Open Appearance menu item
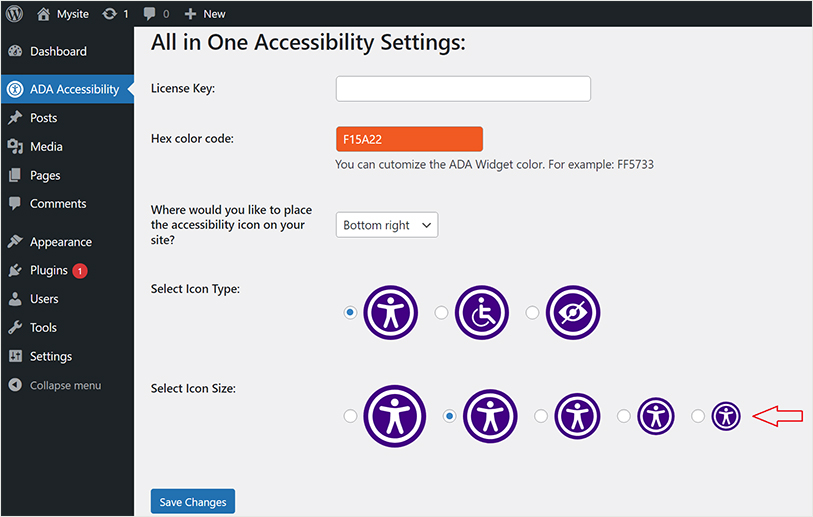This screenshot has width=813, height=517. [67, 242]
